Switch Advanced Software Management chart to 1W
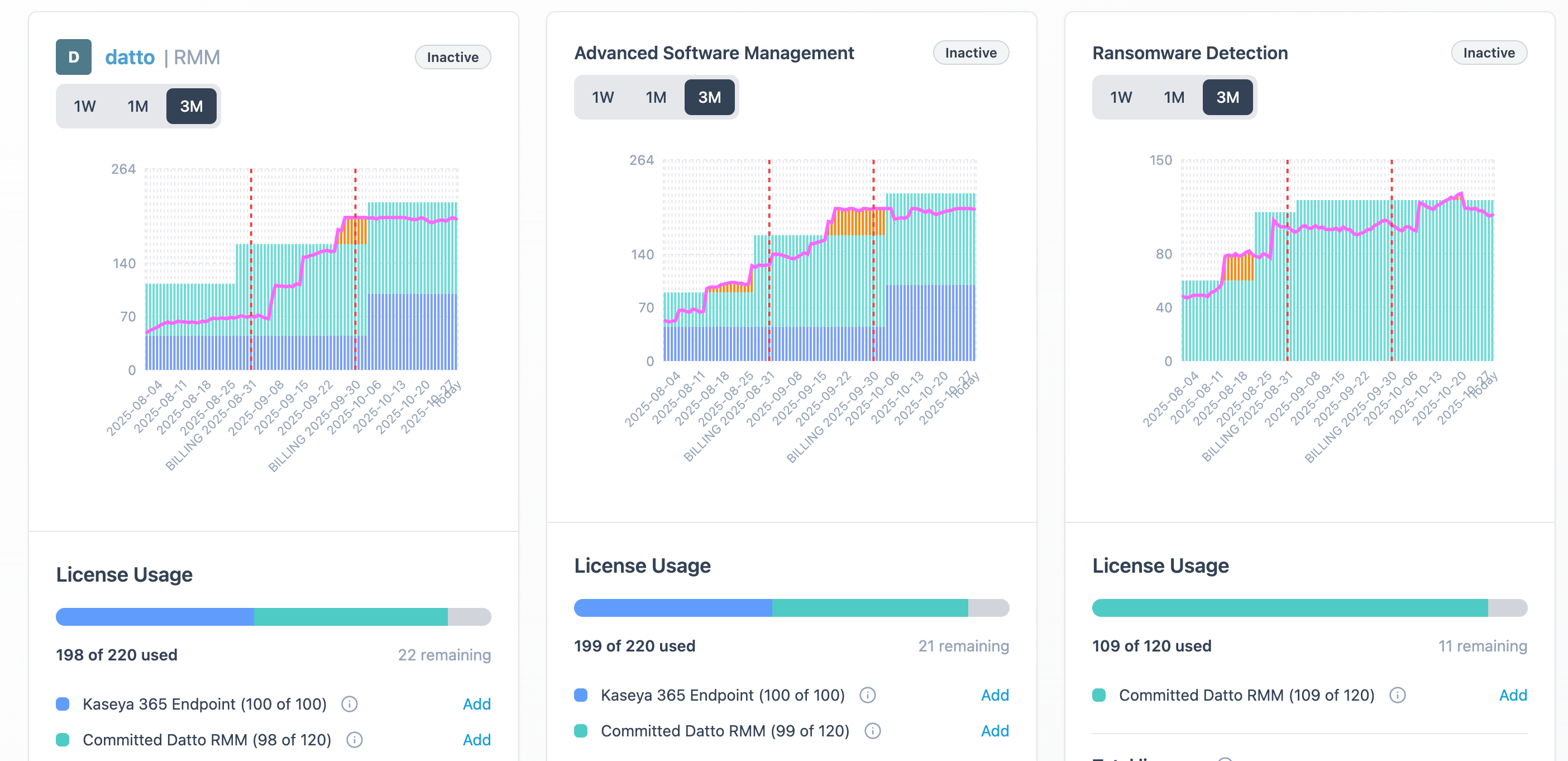This screenshot has width=1568, height=761. pyautogui.click(x=603, y=97)
